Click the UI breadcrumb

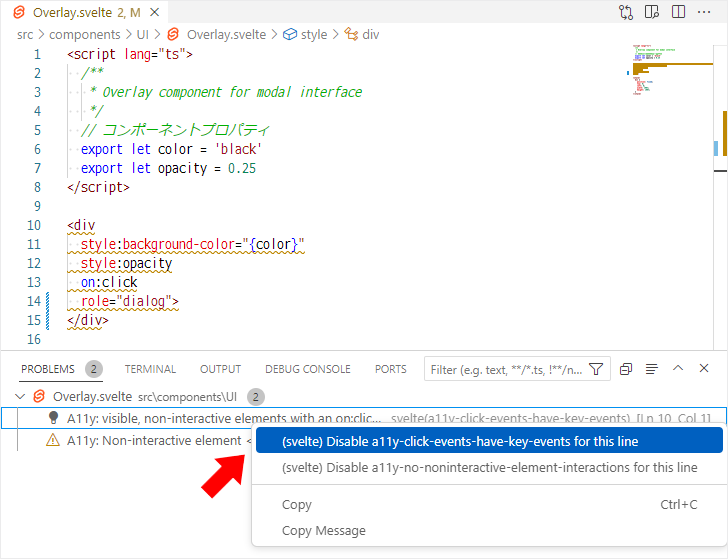point(143,35)
